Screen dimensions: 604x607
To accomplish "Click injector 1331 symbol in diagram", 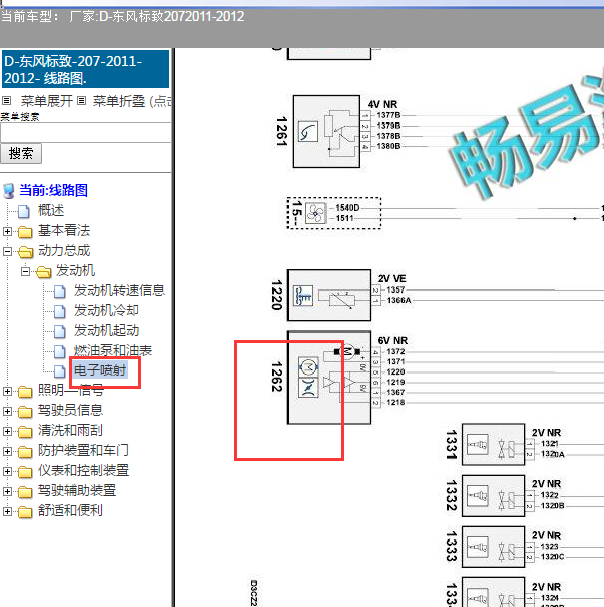I will click(x=478, y=445).
